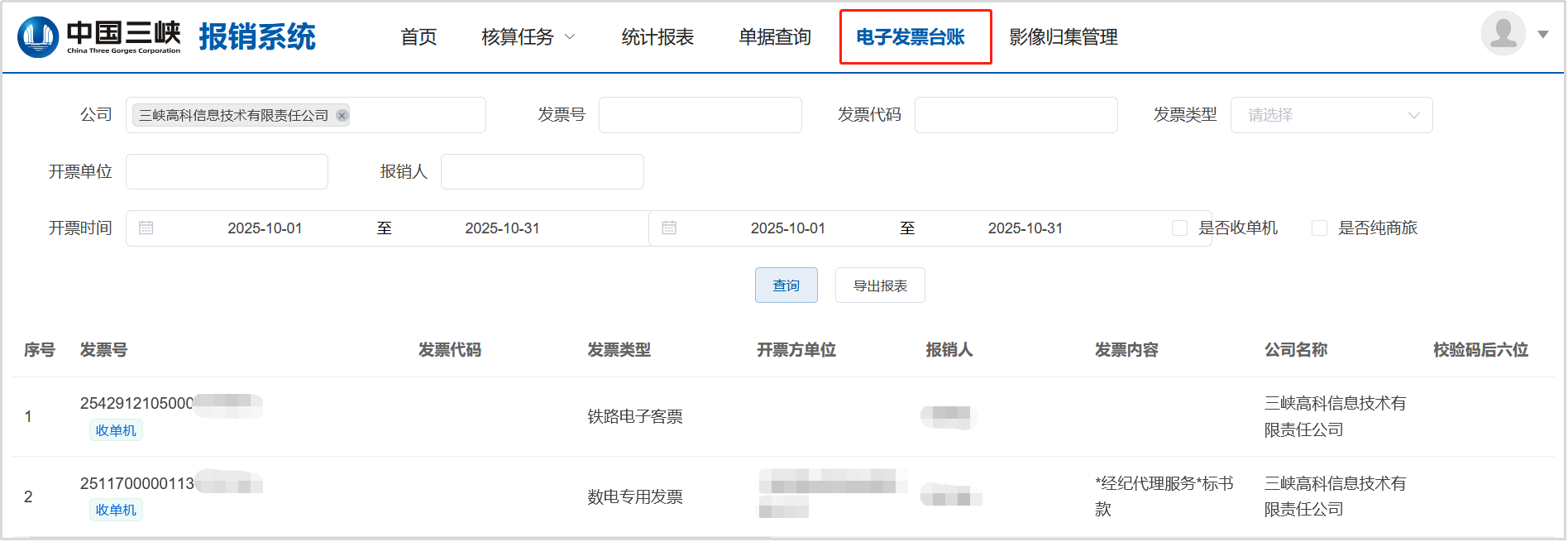
Task: Click the user avatar icon
Action: [x=1503, y=34]
